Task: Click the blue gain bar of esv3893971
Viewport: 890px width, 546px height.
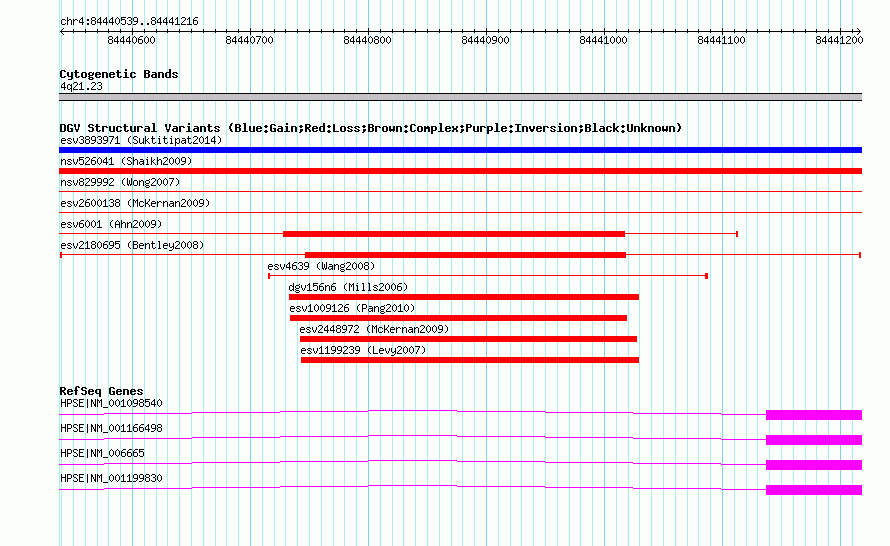Action: (x=460, y=150)
